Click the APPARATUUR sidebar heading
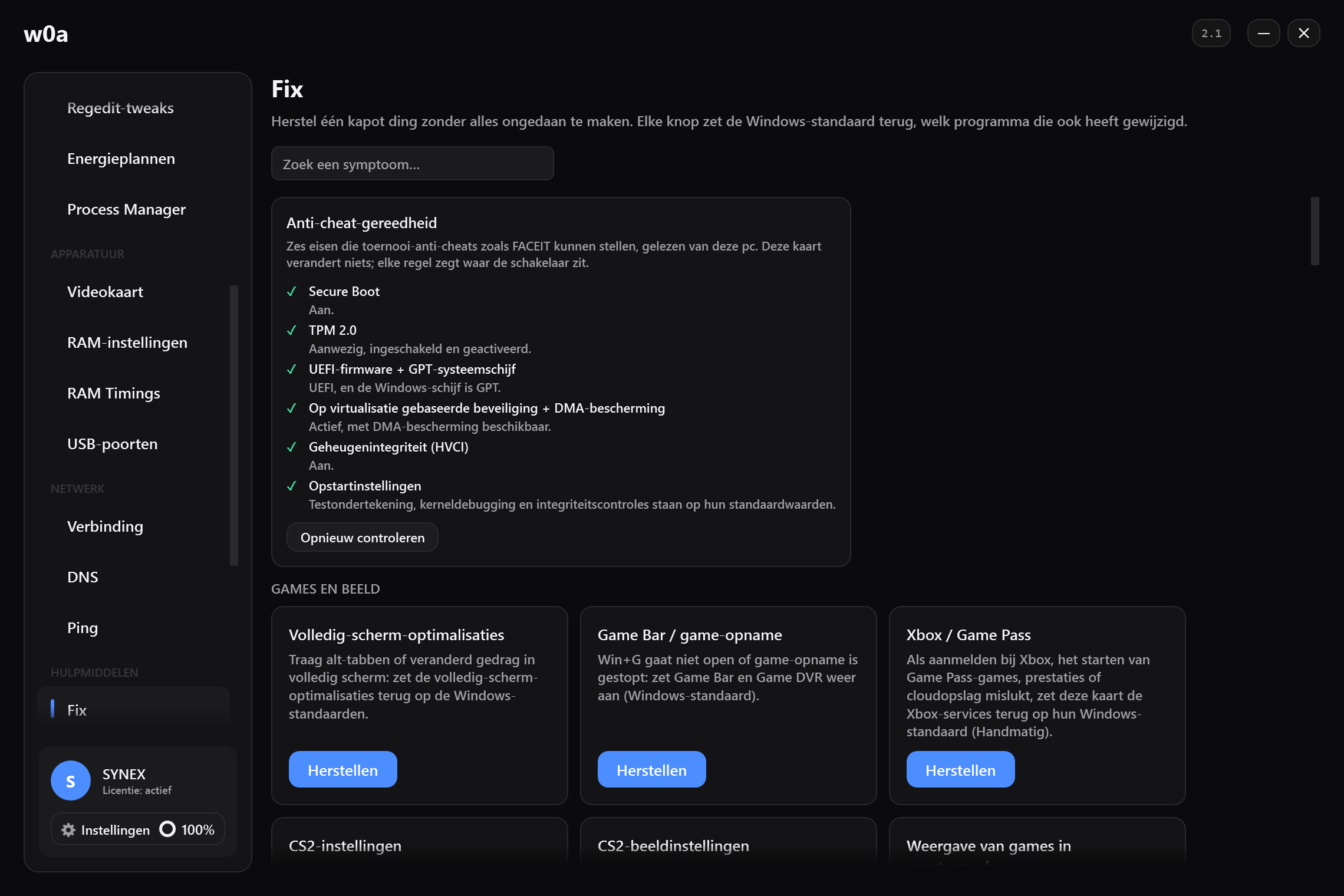 87,254
